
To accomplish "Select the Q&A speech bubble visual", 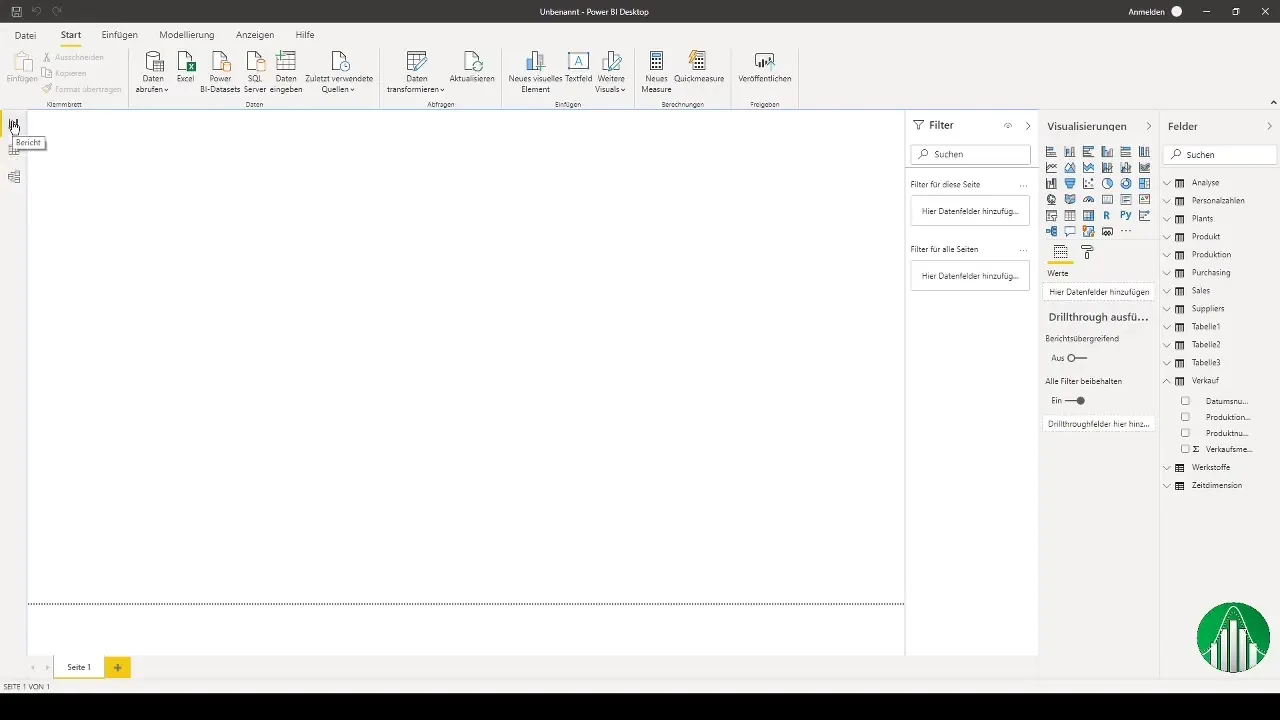I will click(x=1070, y=231).
